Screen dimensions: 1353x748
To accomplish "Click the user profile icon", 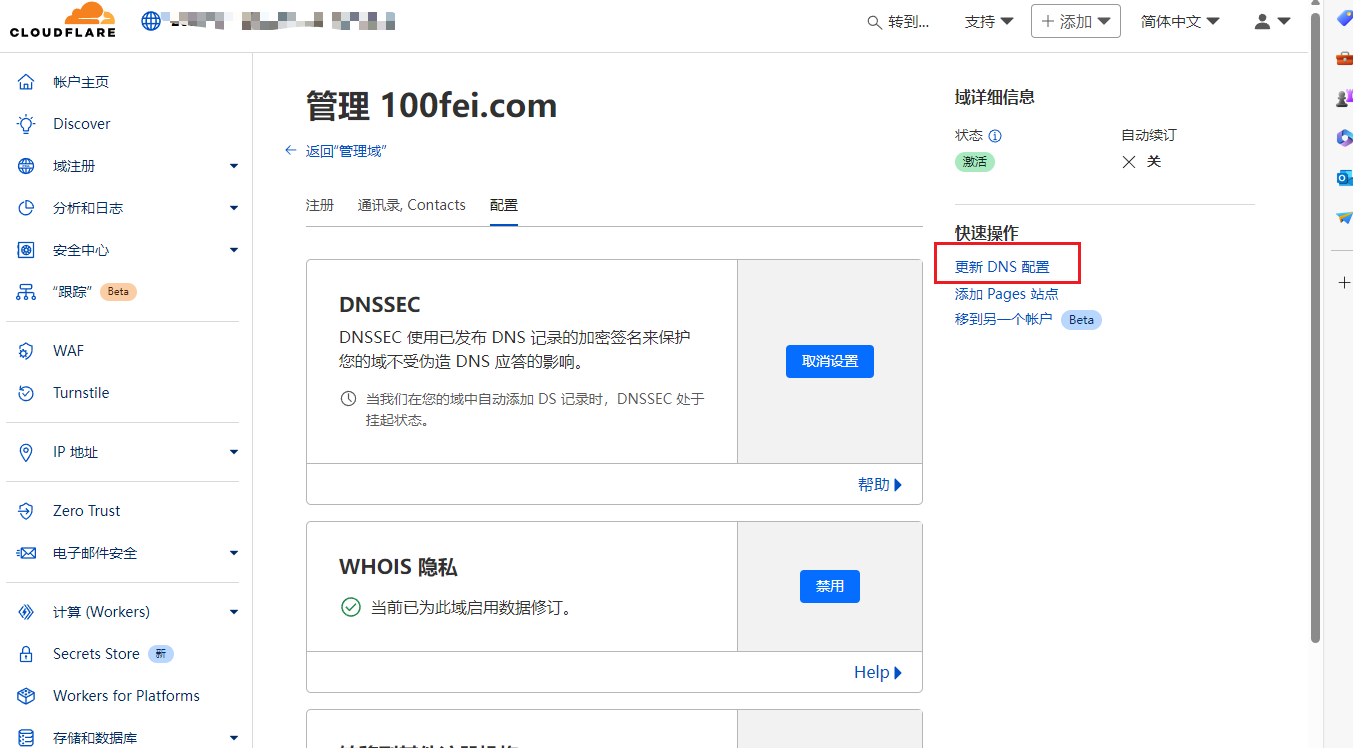I will pyautogui.click(x=1262, y=21).
